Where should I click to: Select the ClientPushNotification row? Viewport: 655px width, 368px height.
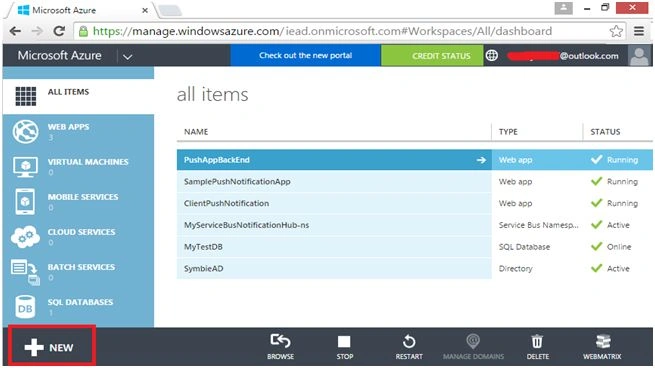tap(414, 203)
